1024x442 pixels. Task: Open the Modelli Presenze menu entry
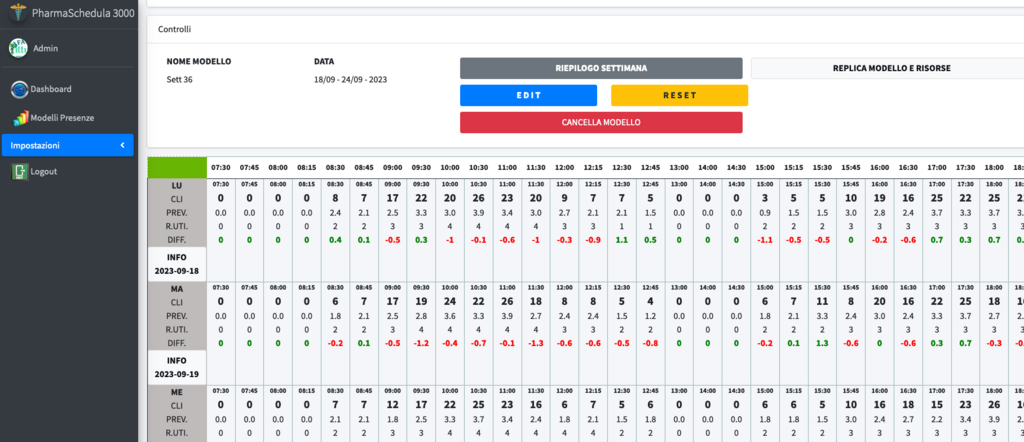click(62, 118)
